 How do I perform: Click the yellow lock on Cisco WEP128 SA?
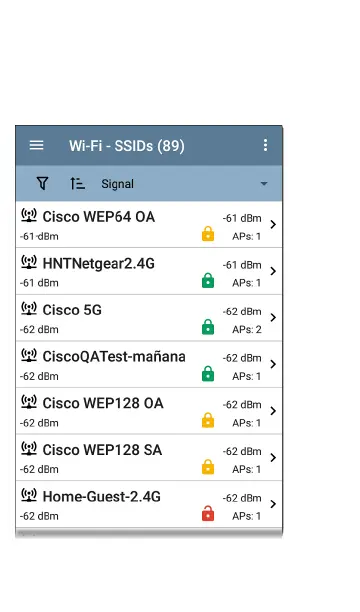pos(208,467)
